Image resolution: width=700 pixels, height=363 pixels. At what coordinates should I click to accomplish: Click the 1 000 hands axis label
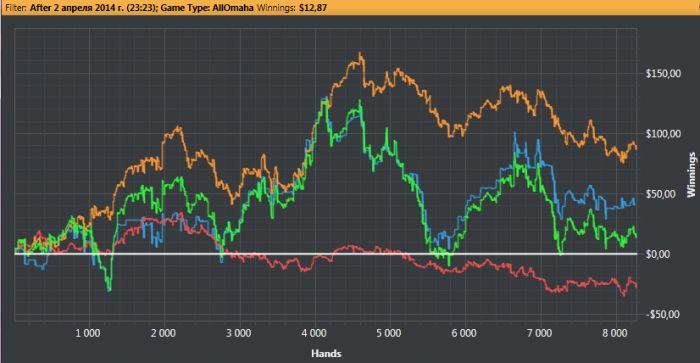pyautogui.click(x=88, y=333)
